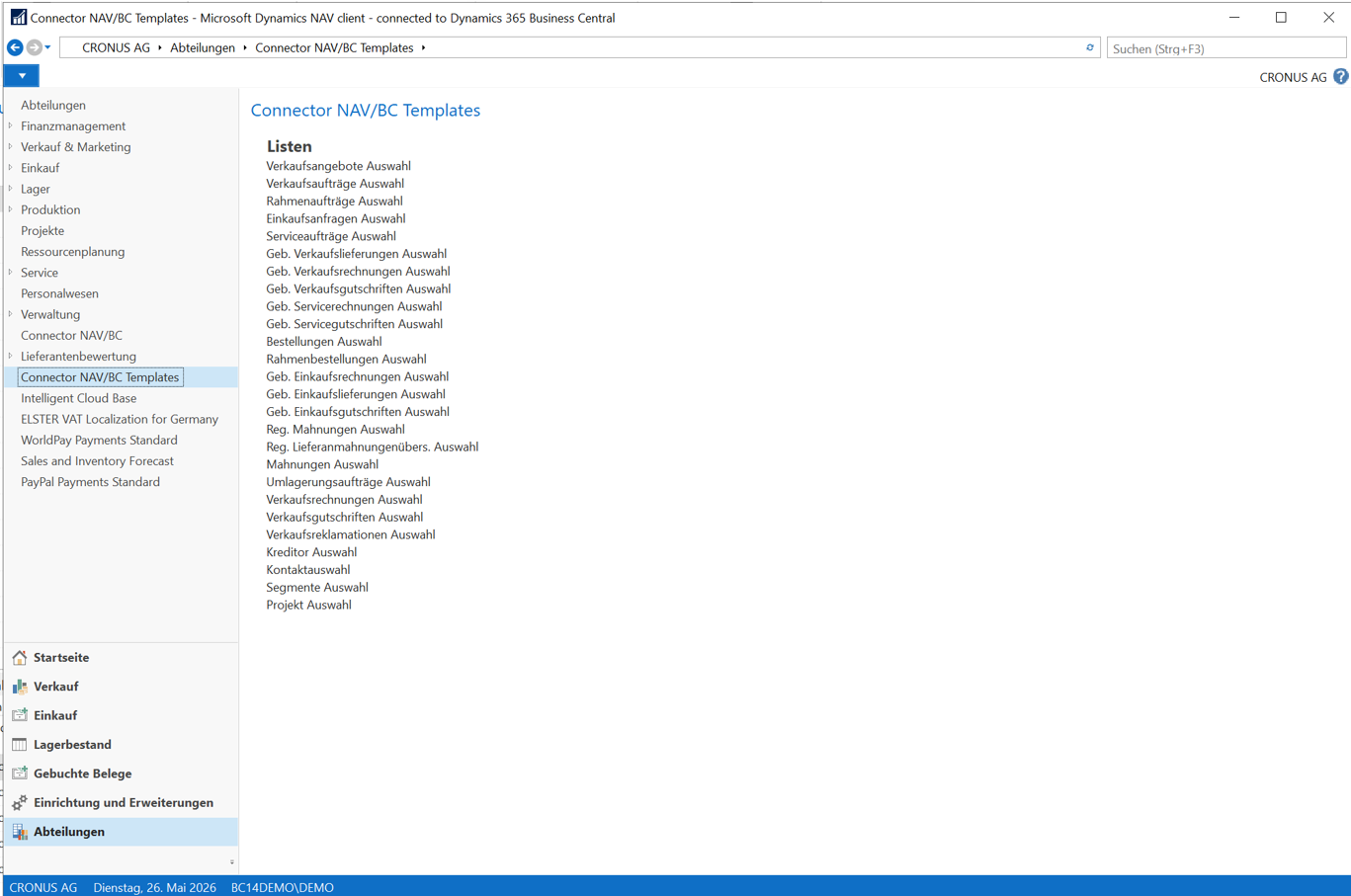Open Projekt Auswahl list
The width and height of the screenshot is (1351, 896).
tap(308, 605)
